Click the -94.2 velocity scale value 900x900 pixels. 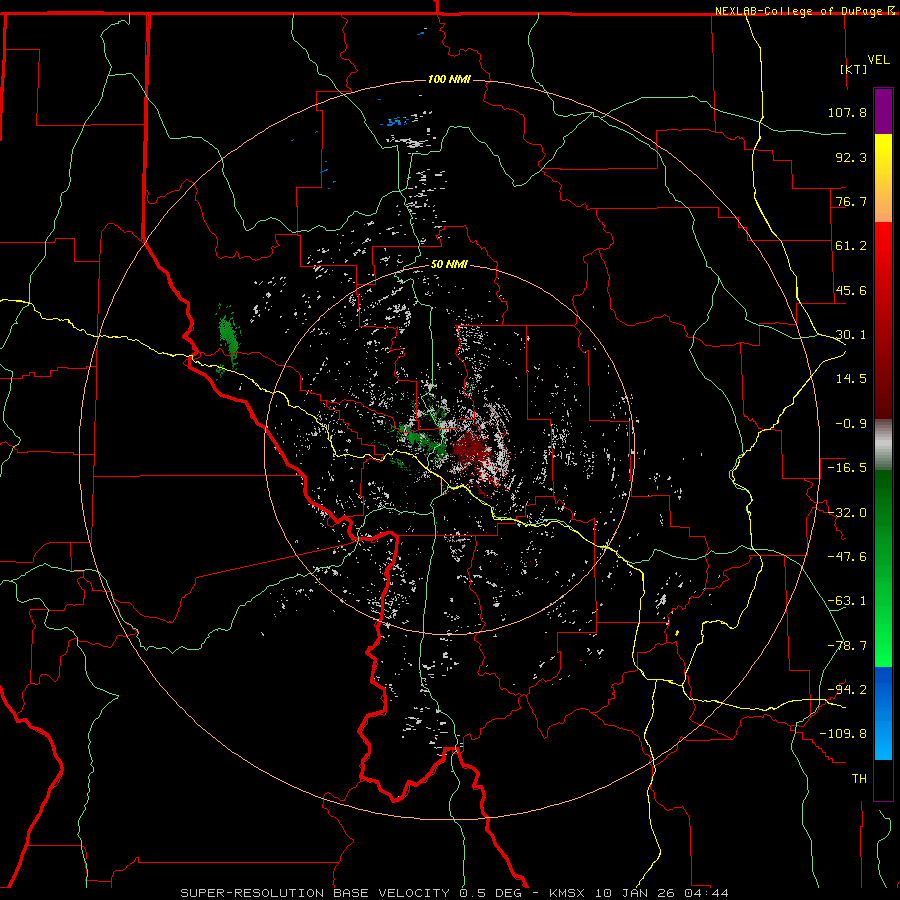pos(847,690)
